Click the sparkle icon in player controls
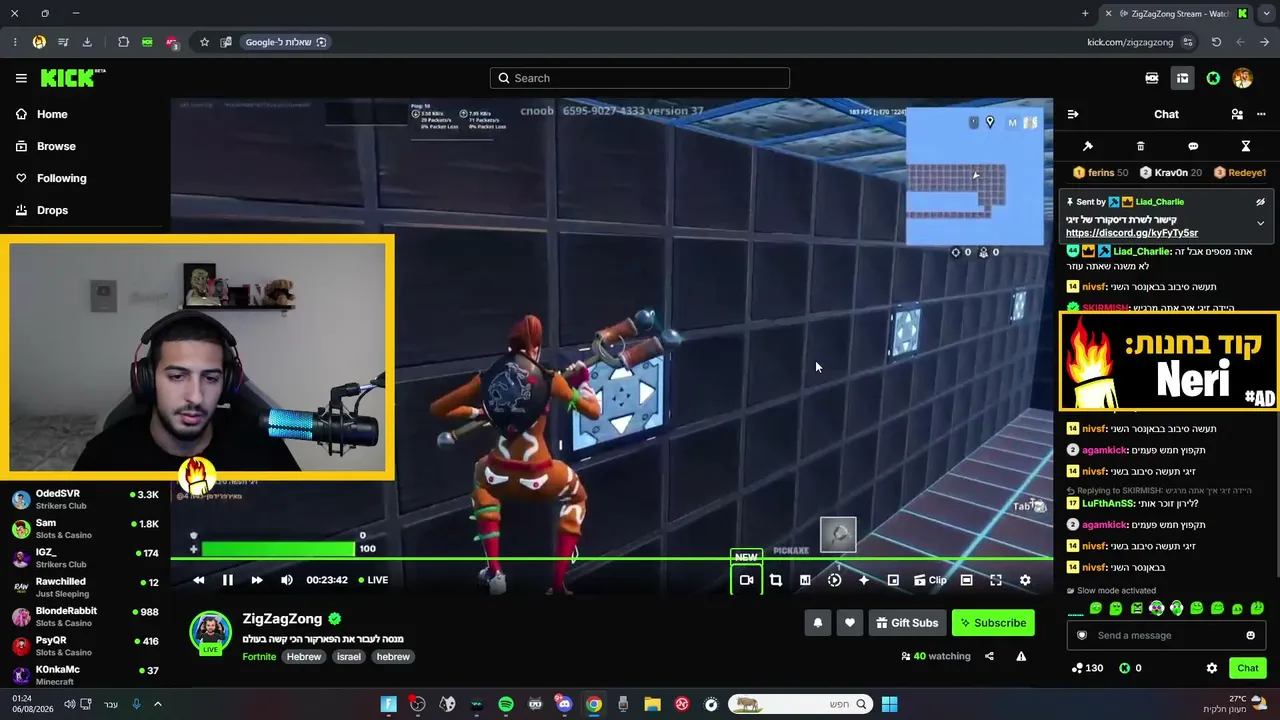Image resolution: width=1280 pixels, height=720 pixels. click(864, 580)
